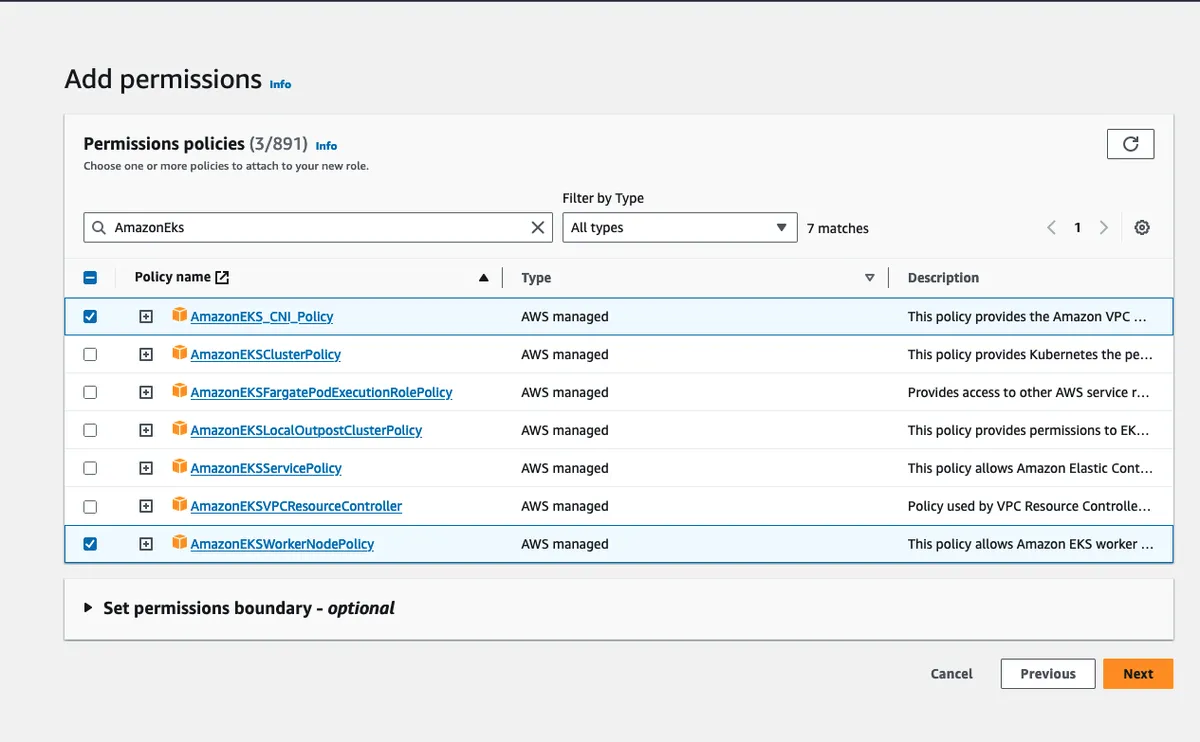This screenshot has height=742, width=1200.
Task: Click the policy cube icon for AmazonEKSLocalOutpostClusterPolicy
Action: [180, 429]
